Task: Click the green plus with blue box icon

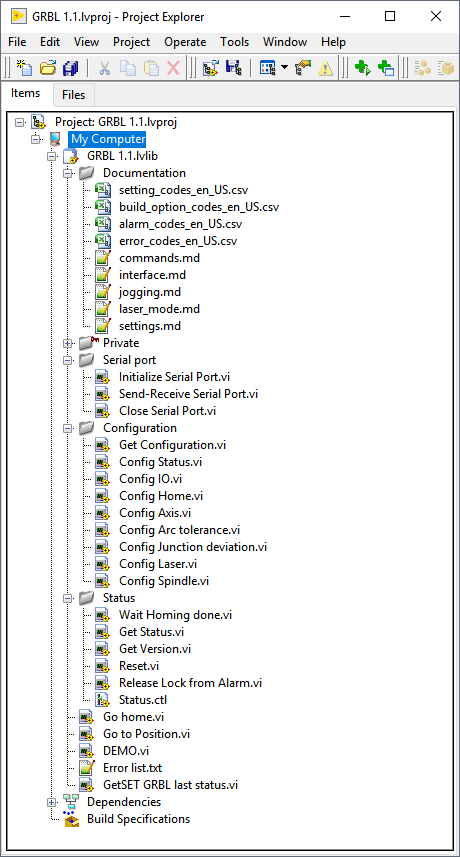Action: tap(386, 68)
